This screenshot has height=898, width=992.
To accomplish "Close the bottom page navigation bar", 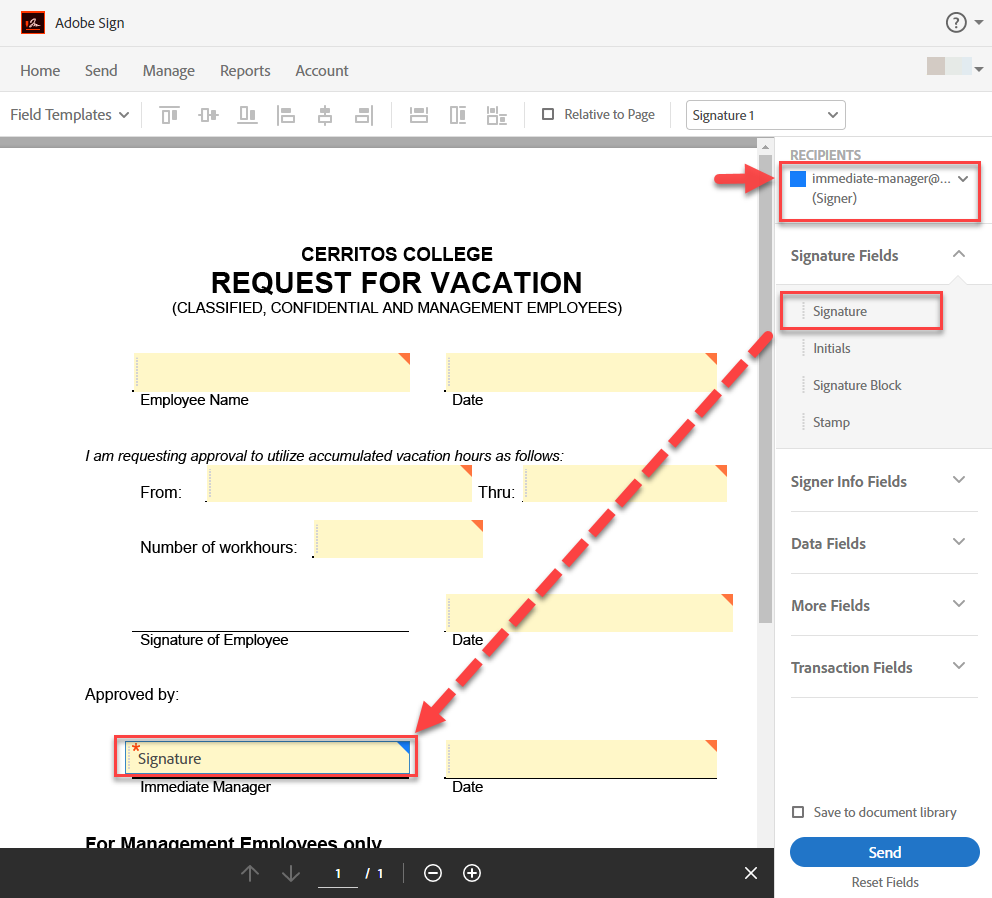I will [751, 873].
